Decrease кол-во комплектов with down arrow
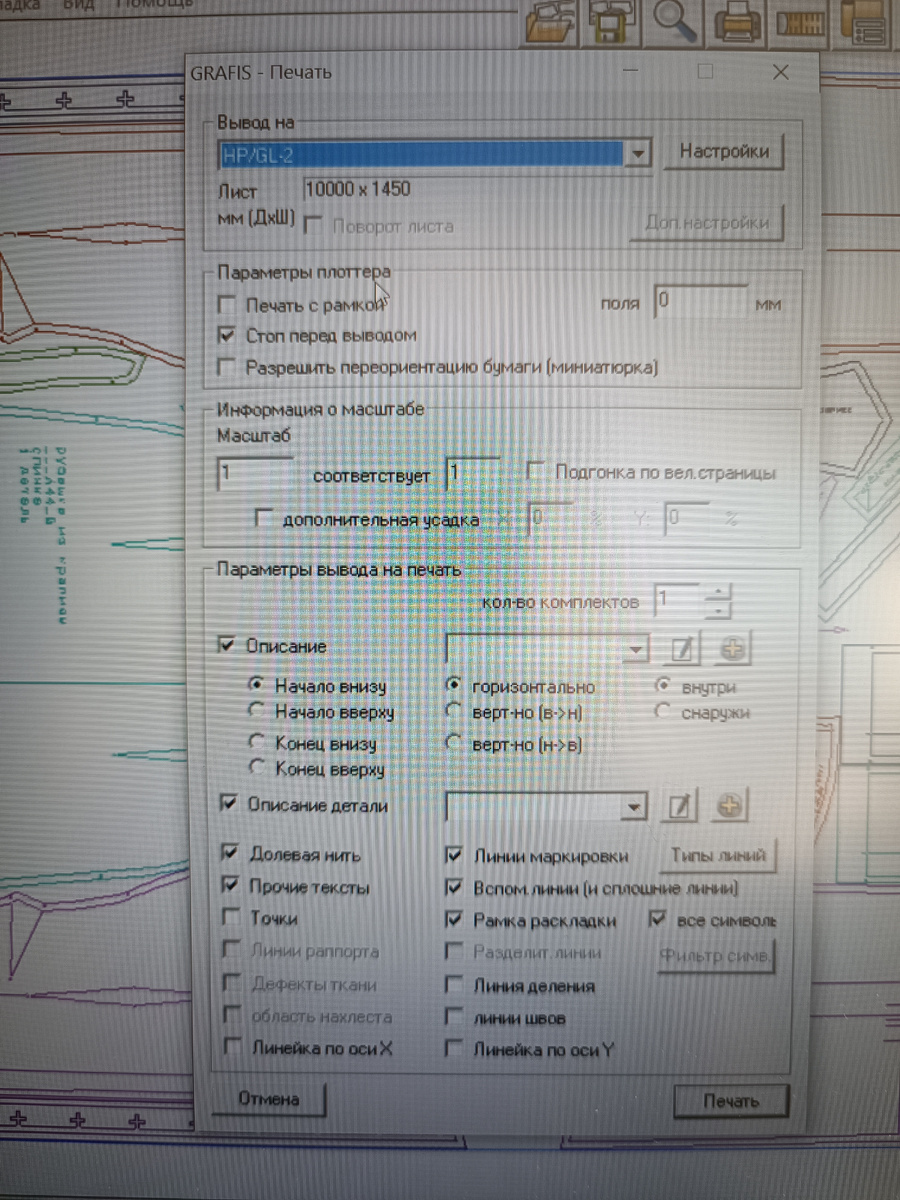The image size is (900, 1200). click(718, 609)
